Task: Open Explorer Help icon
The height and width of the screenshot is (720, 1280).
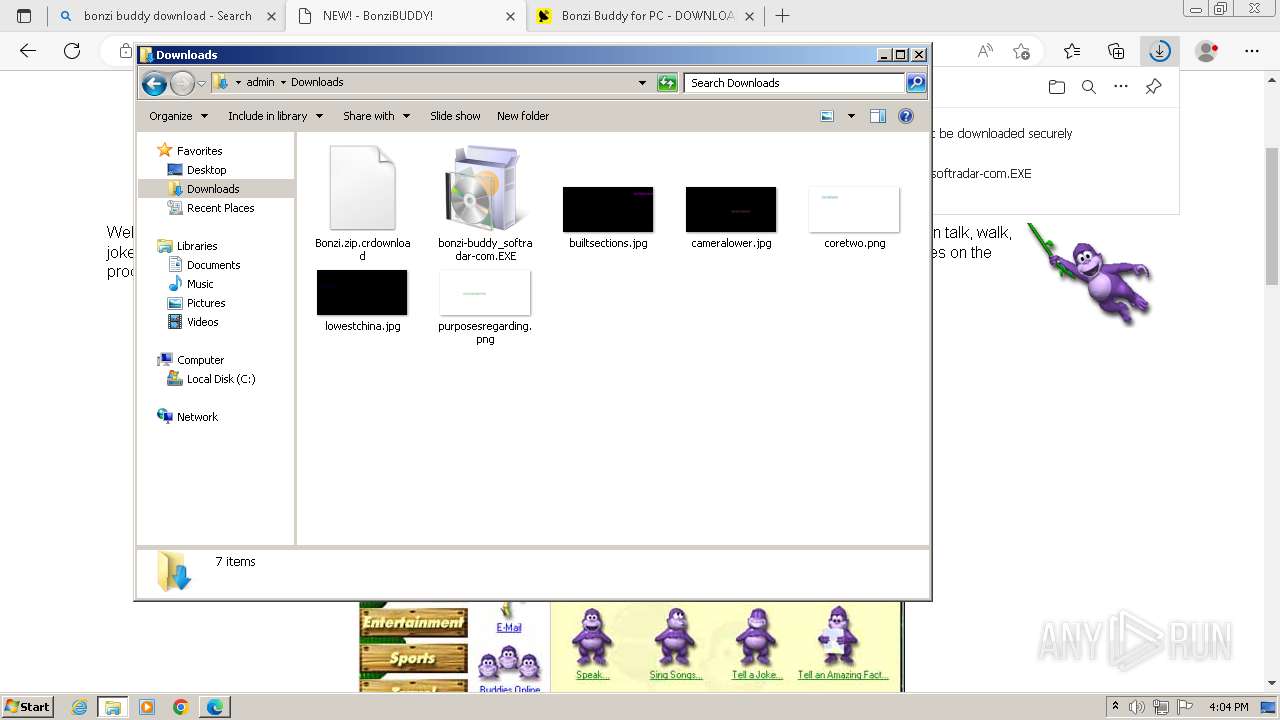Action: click(x=906, y=116)
